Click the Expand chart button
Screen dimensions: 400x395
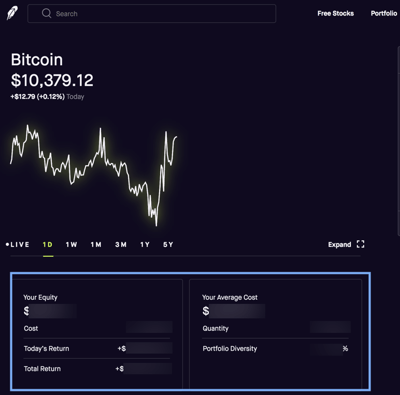click(346, 244)
